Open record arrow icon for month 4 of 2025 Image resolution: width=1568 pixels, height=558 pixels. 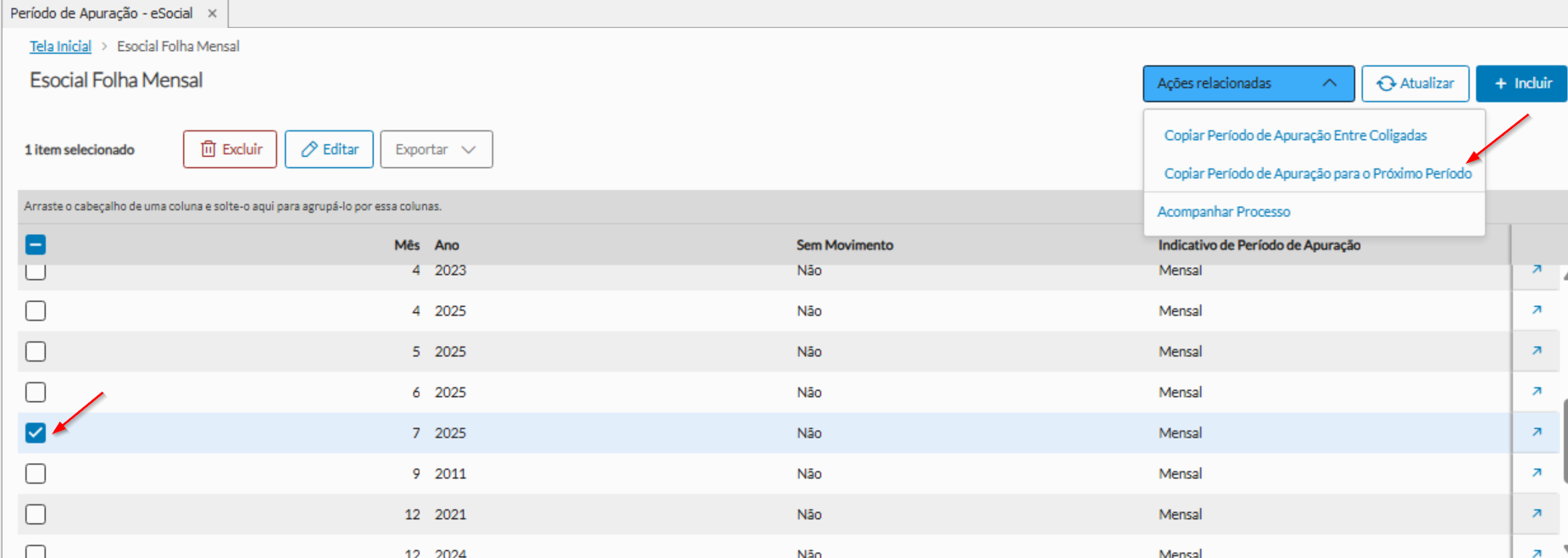[1537, 310]
